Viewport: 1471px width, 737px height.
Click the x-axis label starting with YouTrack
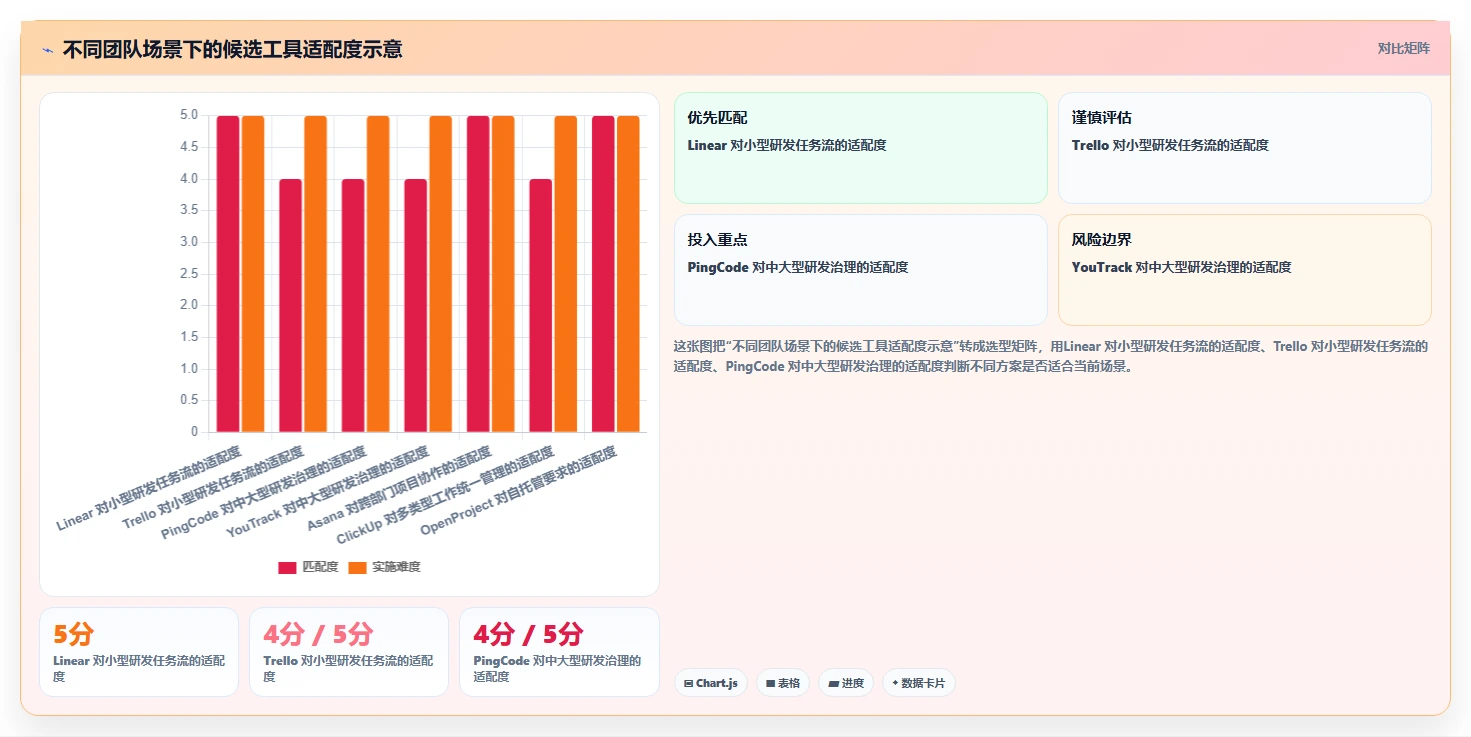[x=328, y=492]
